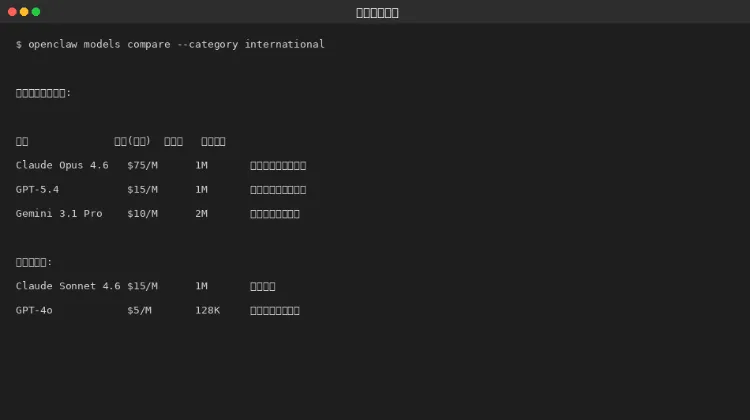The image size is (750, 420).
Task: Select the openclaw models compare command line
Action: [x=170, y=44]
